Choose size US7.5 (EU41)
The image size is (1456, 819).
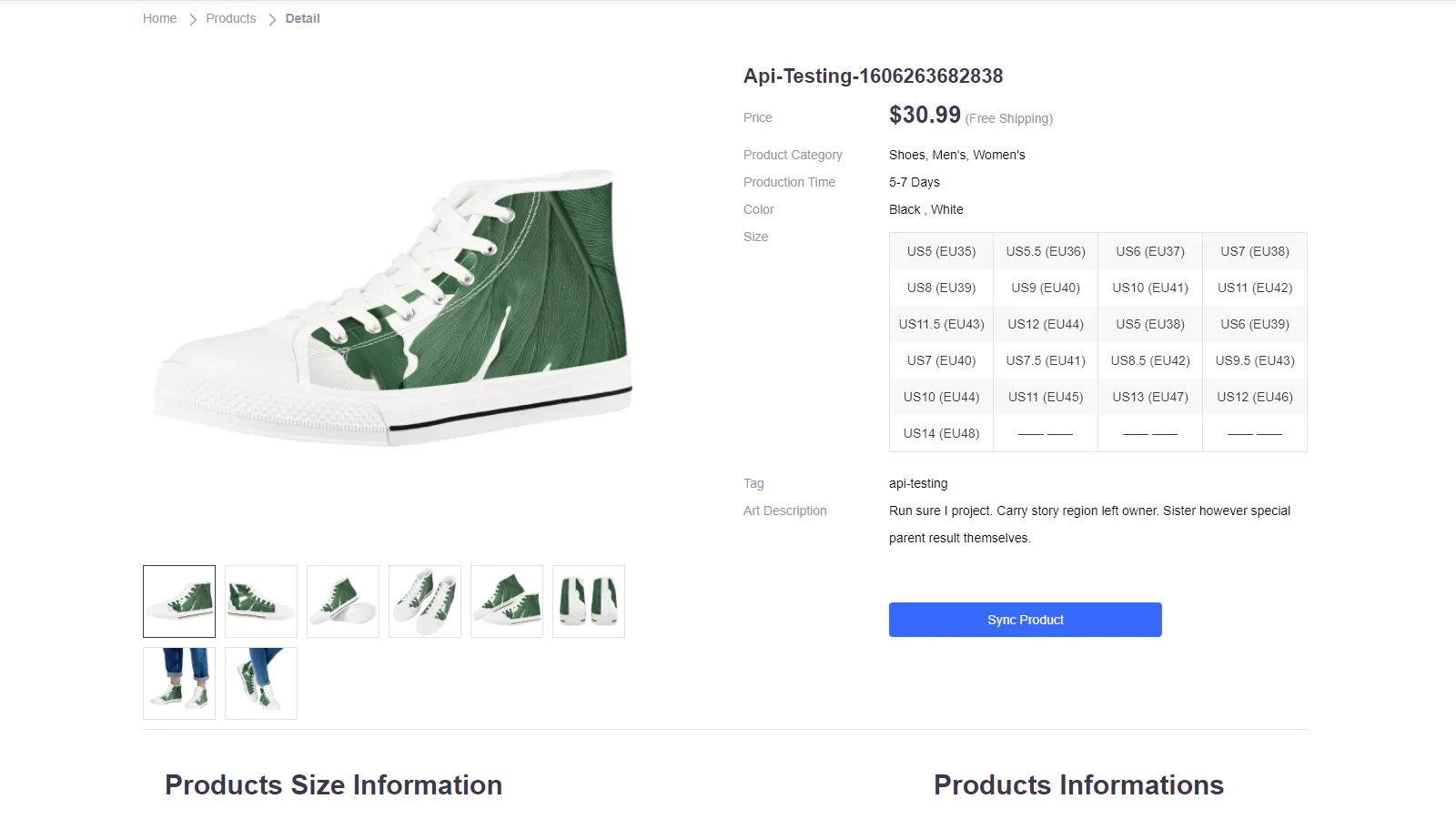point(1046,360)
